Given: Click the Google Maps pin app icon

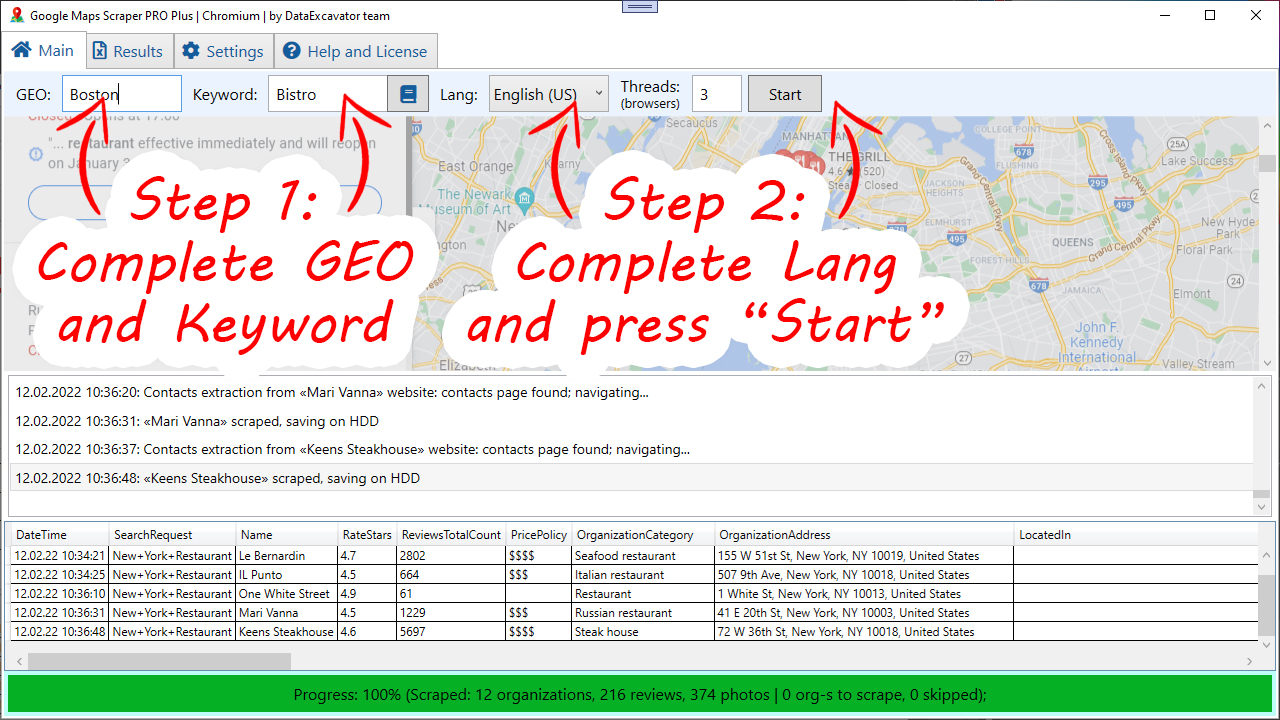Looking at the screenshot, I should (x=16, y=15).
